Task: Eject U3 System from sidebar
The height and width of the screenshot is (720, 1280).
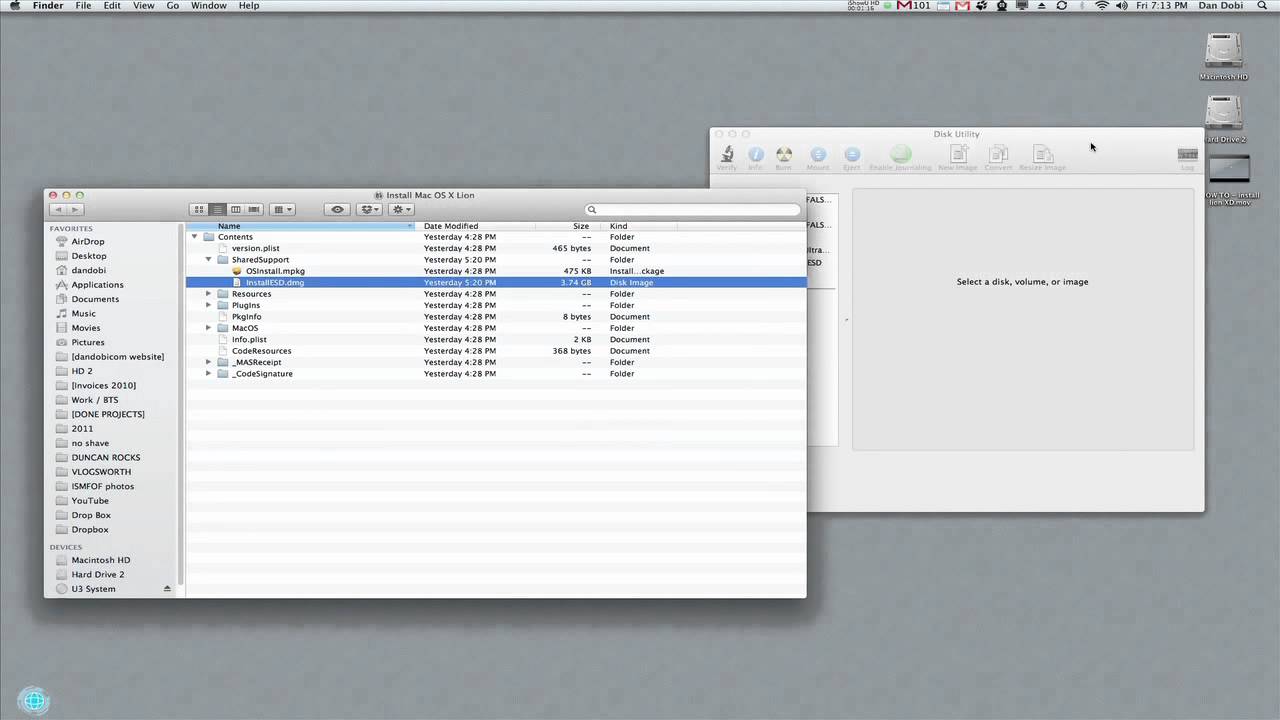Action: click(167, 589)
